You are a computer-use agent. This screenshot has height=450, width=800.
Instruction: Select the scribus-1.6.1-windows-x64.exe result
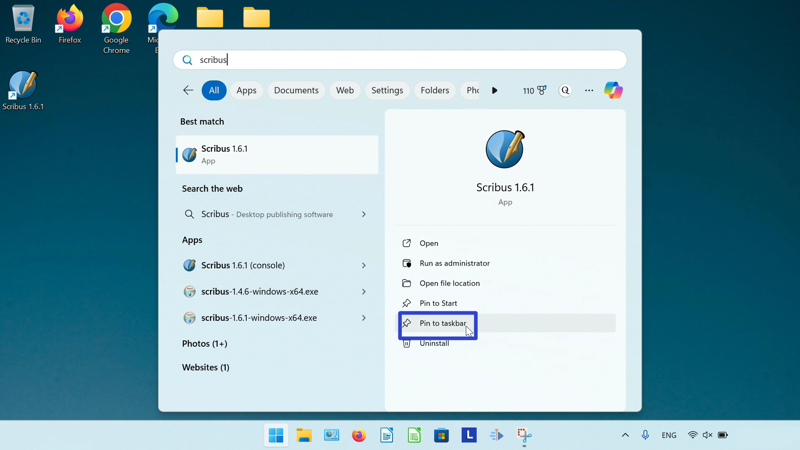(x=277, y=318)
